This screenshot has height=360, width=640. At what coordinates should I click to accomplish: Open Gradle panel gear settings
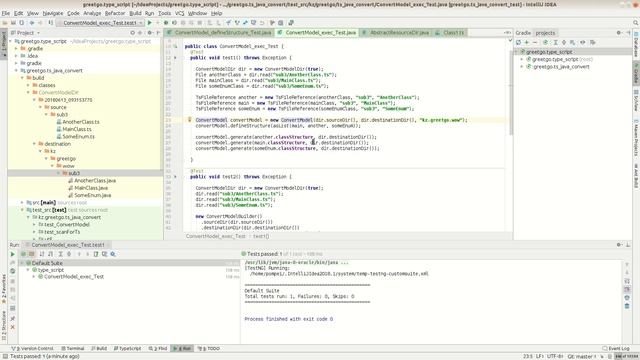(619, 33)
